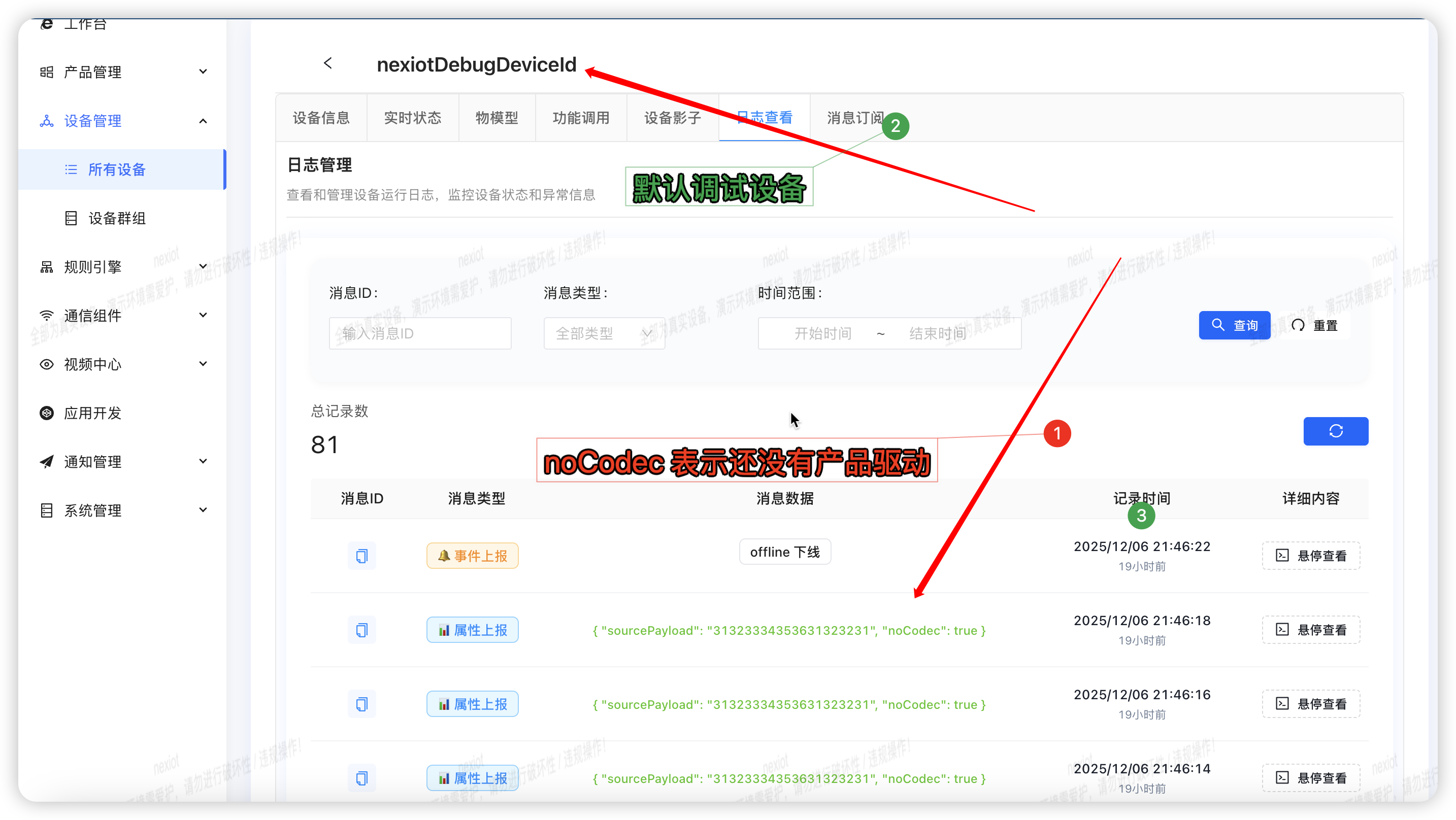Image resolution: width=1456 pixels, height=820 pixels.
Task: Click the 视频中心 eye icon in sidebar
Action: 47,364
